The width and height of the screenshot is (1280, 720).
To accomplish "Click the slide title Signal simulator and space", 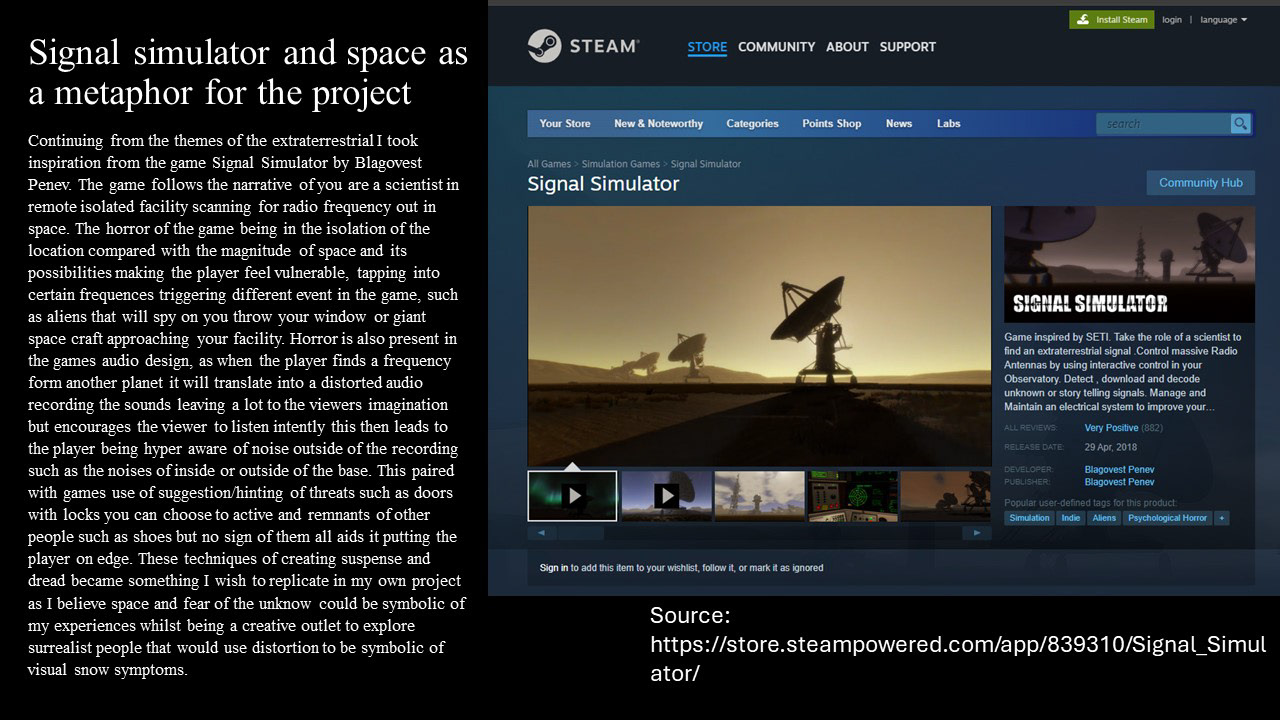I will (248, 72).
